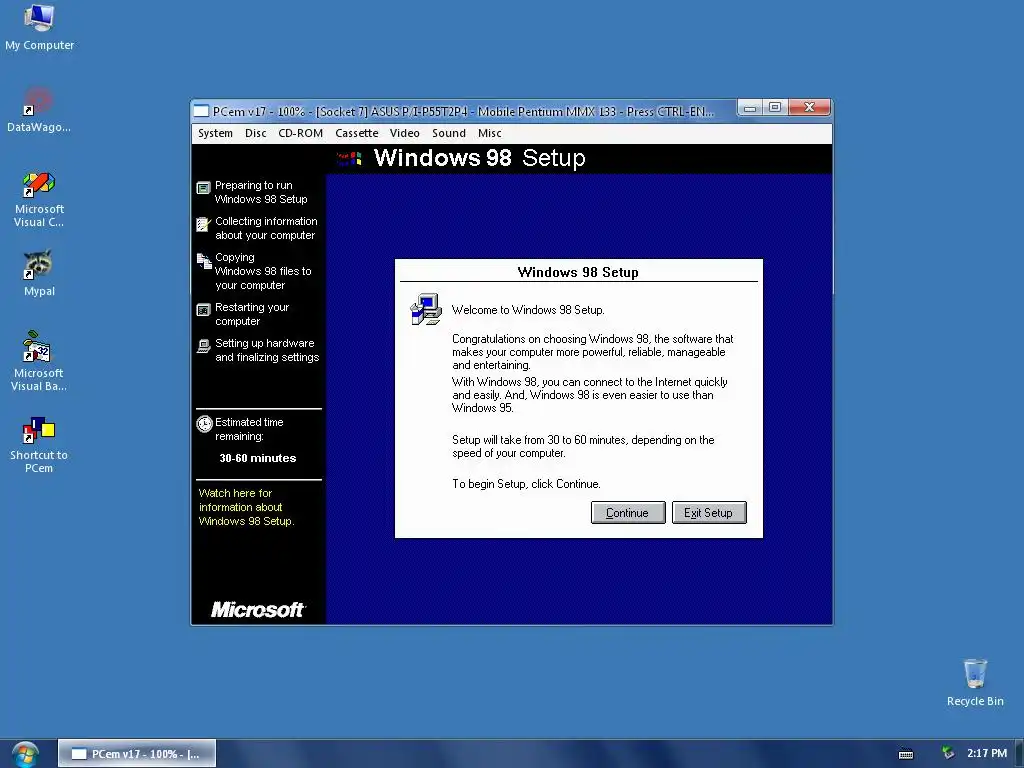Open the Recycle Bin
The height and width of the screenshot is (768, 1024).
[975, 682]
